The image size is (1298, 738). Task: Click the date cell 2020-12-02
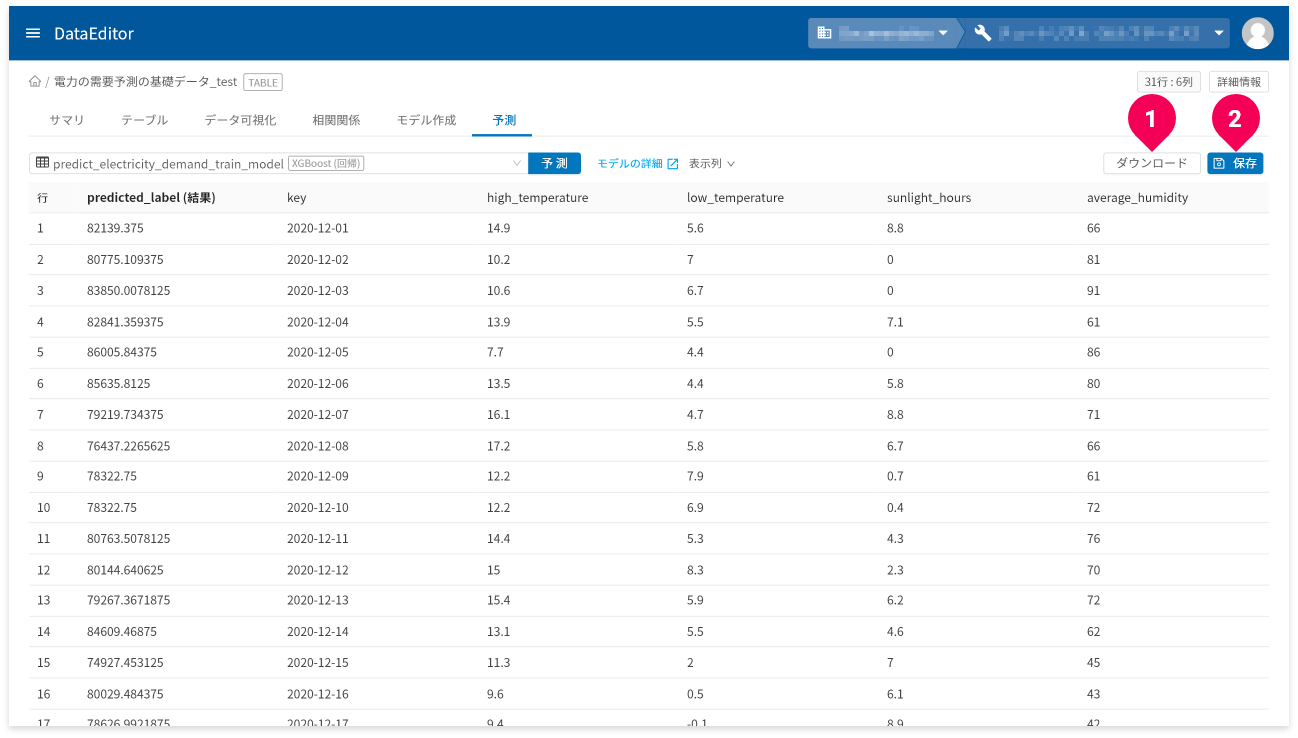pos(318,259)
